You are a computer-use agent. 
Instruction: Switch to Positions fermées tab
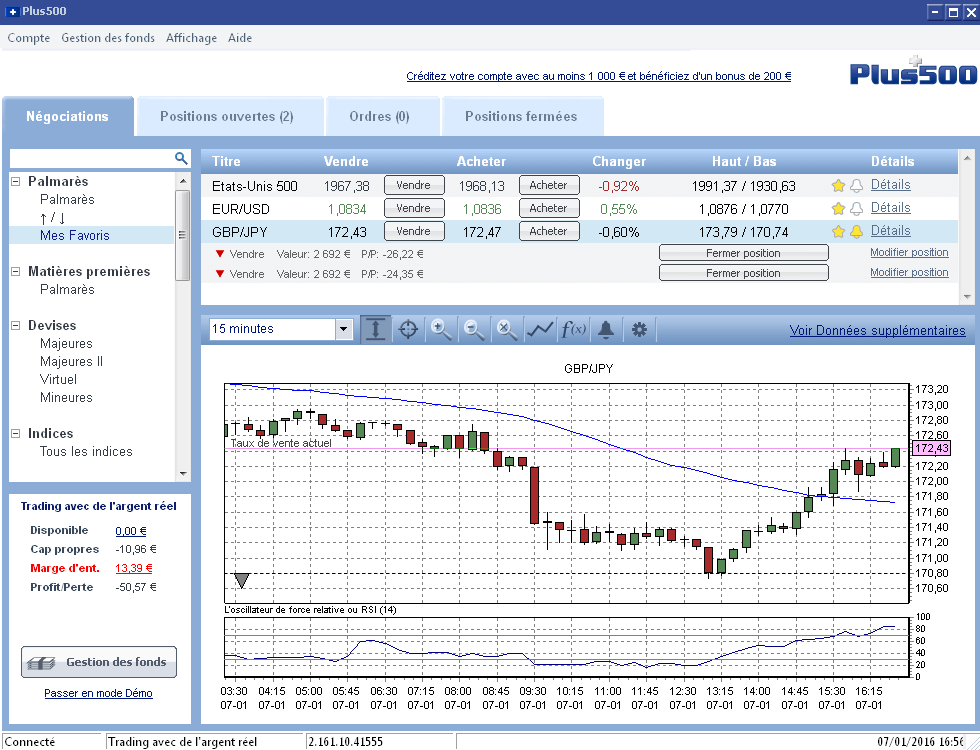[x=522, y=116]
